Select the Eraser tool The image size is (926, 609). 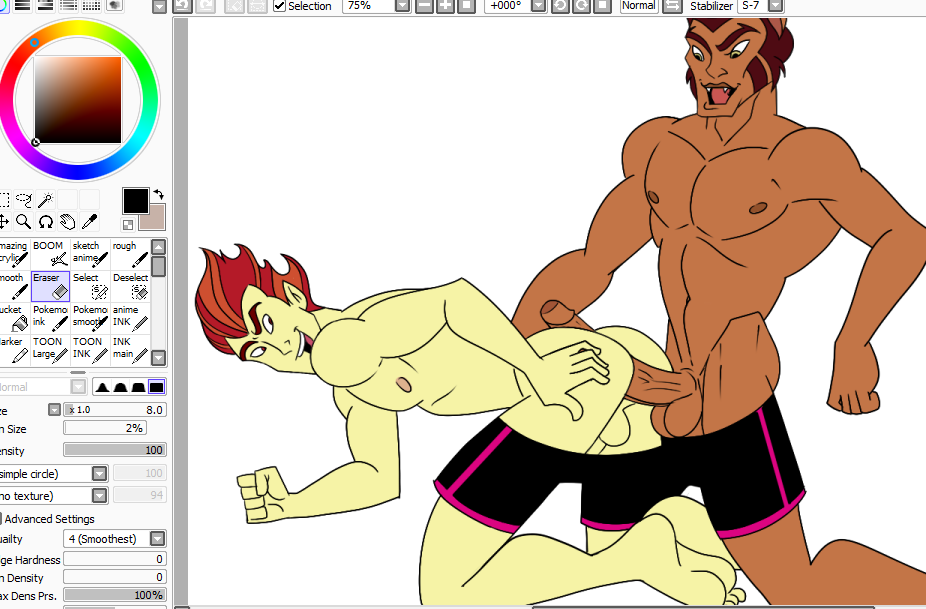pos(50,286)
